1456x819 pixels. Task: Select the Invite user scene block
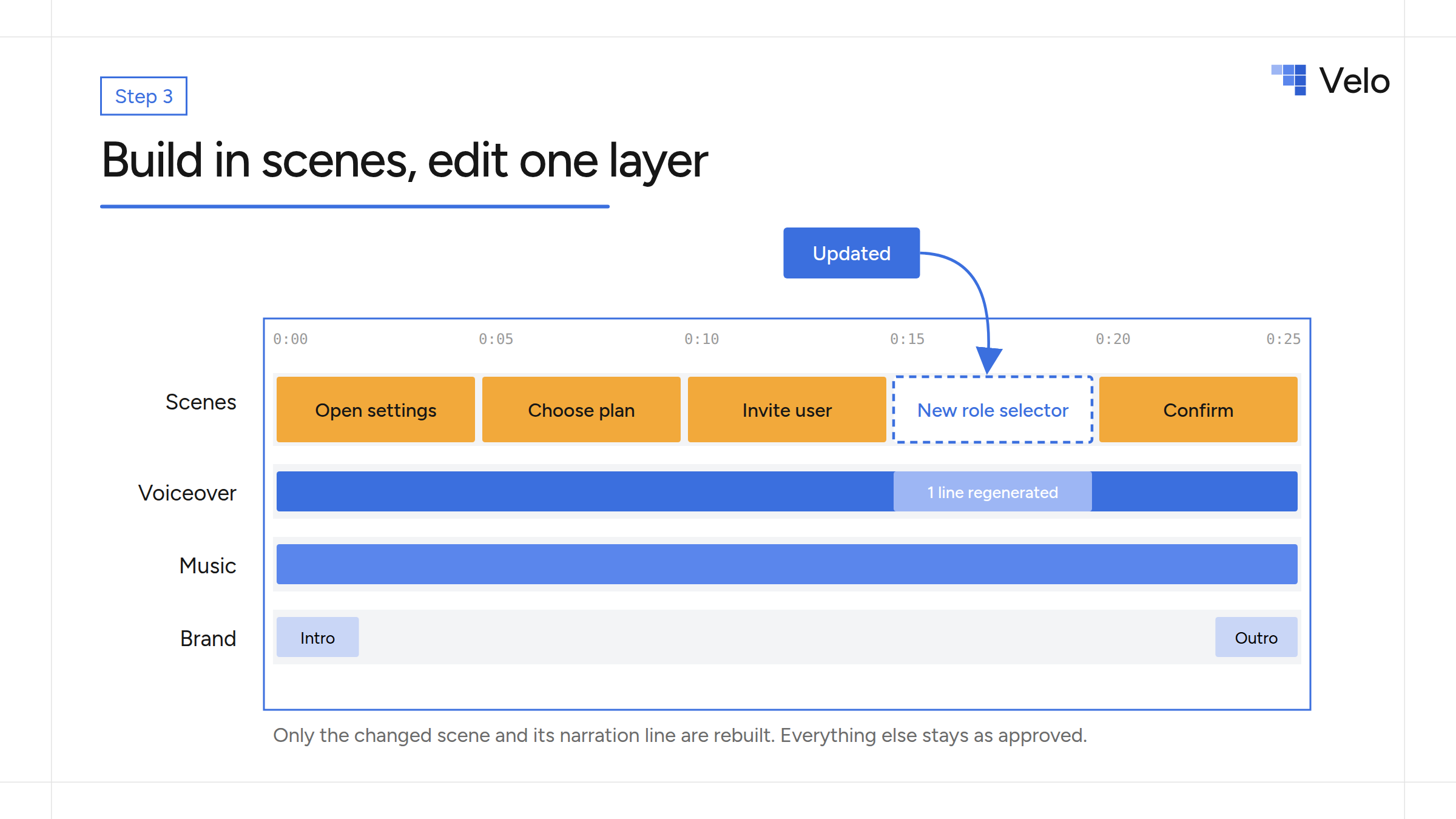coord(787,409)
